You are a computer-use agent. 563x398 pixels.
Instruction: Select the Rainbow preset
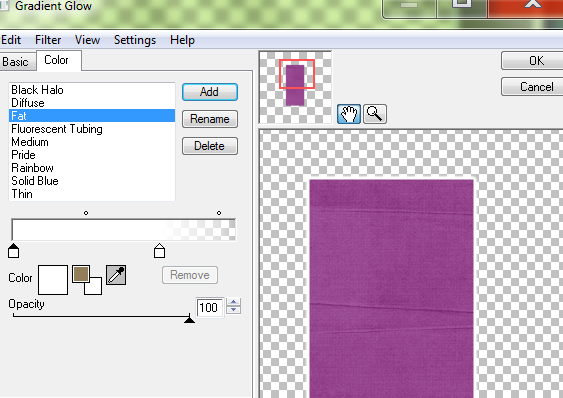click(92, 168)
